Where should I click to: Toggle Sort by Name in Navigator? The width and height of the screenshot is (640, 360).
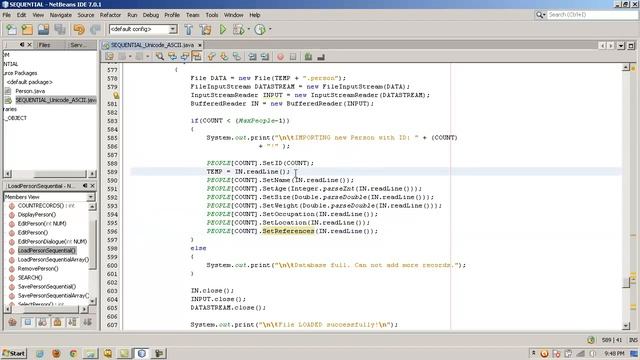72,322
